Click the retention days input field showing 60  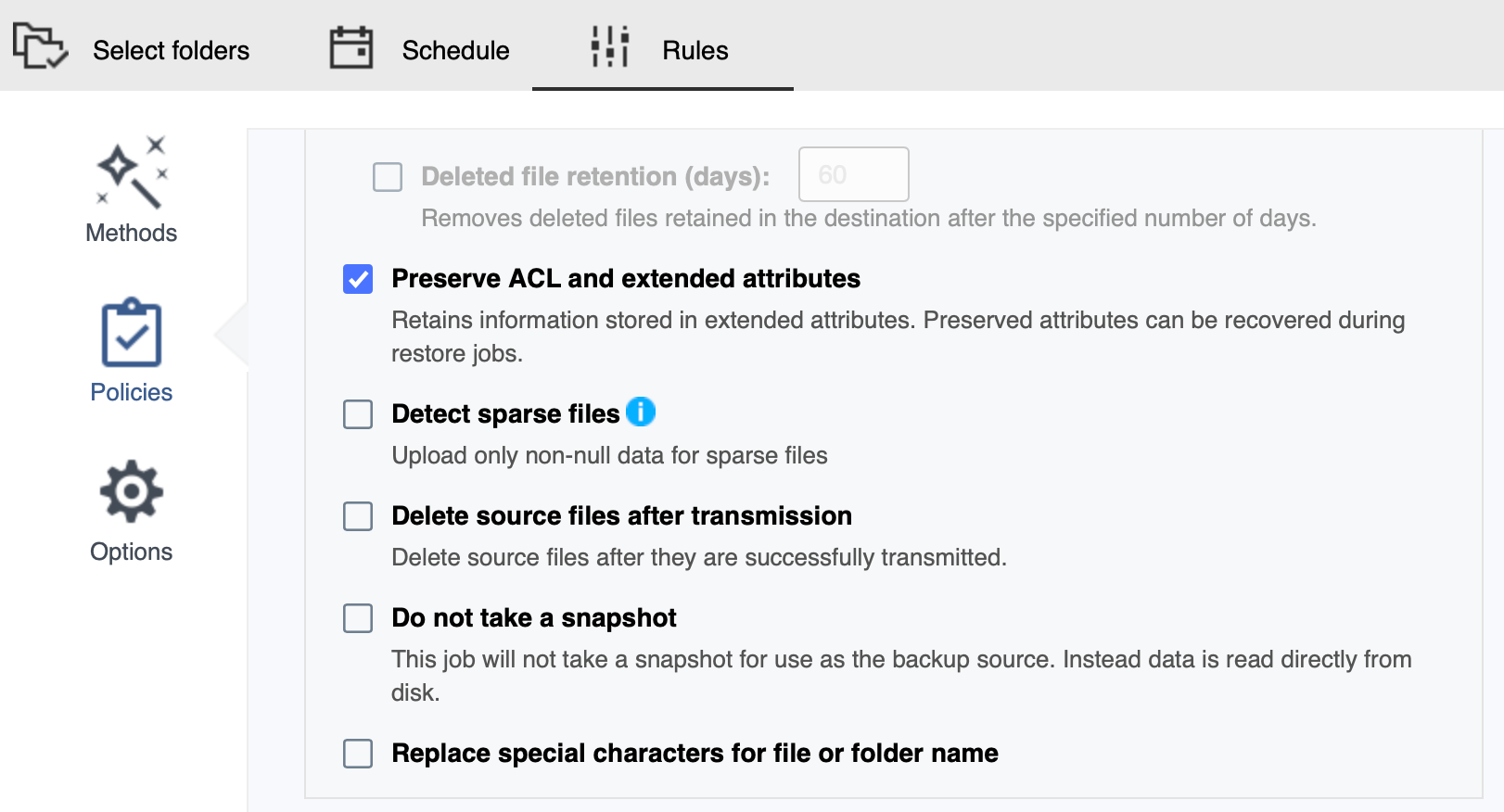pyautogui.click(x=854, y=174)
